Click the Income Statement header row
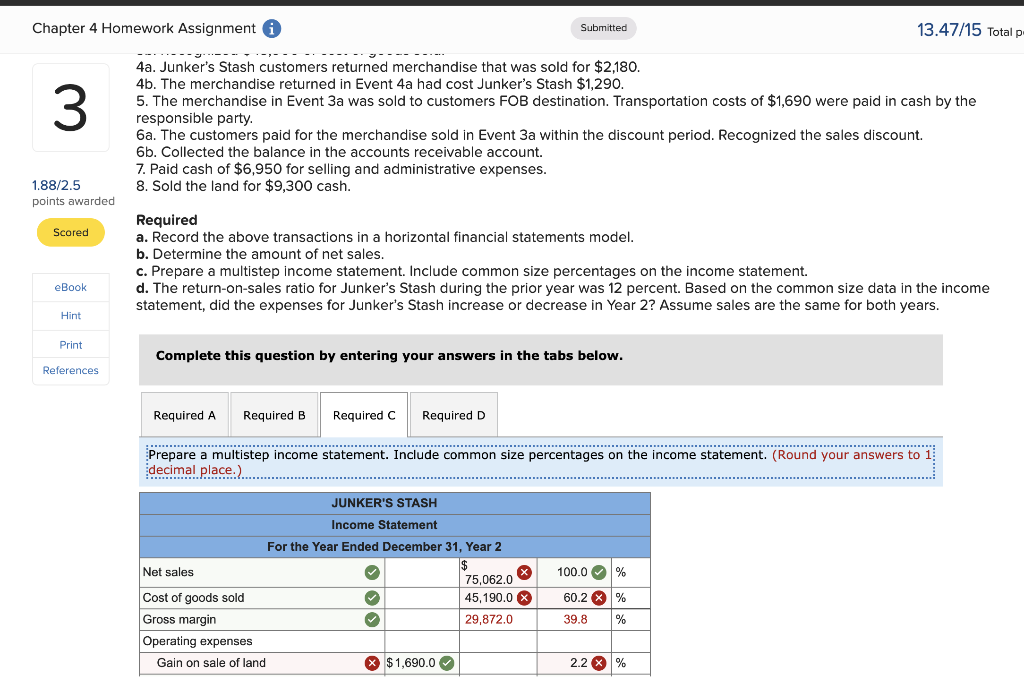1024x684 pixels. [x=394, y=525]
